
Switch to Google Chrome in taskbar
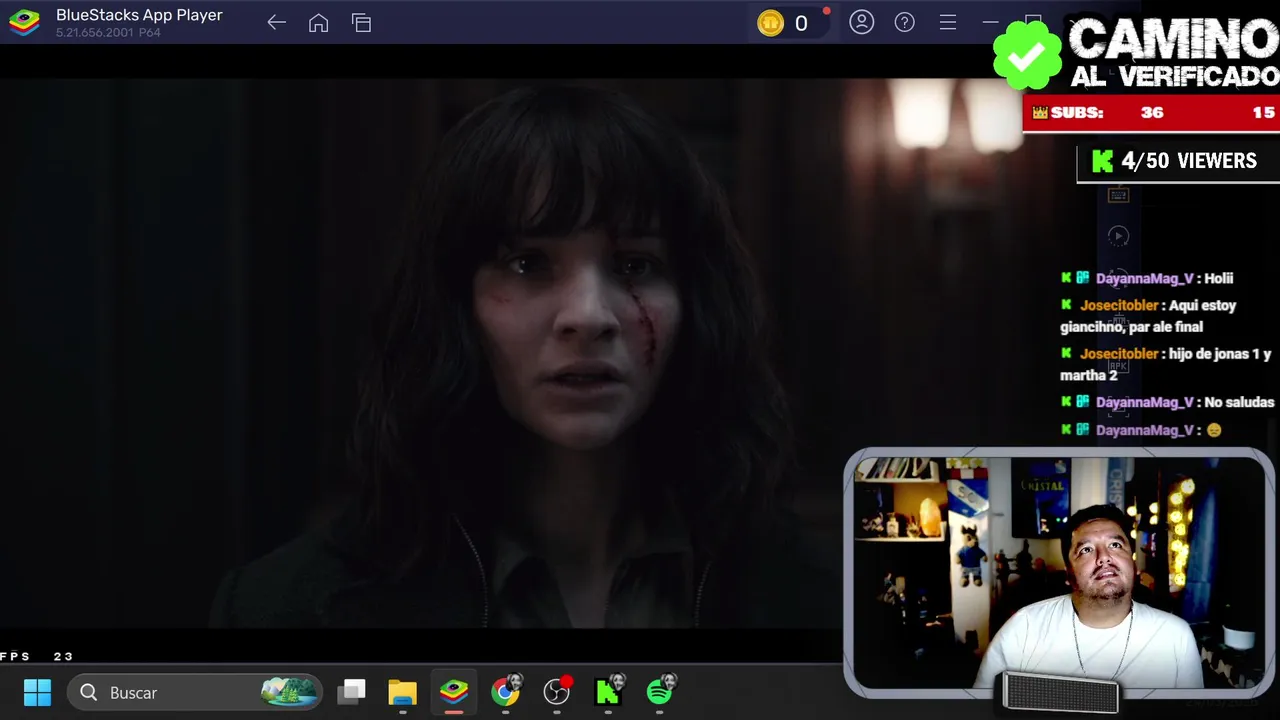coord(506,691)
